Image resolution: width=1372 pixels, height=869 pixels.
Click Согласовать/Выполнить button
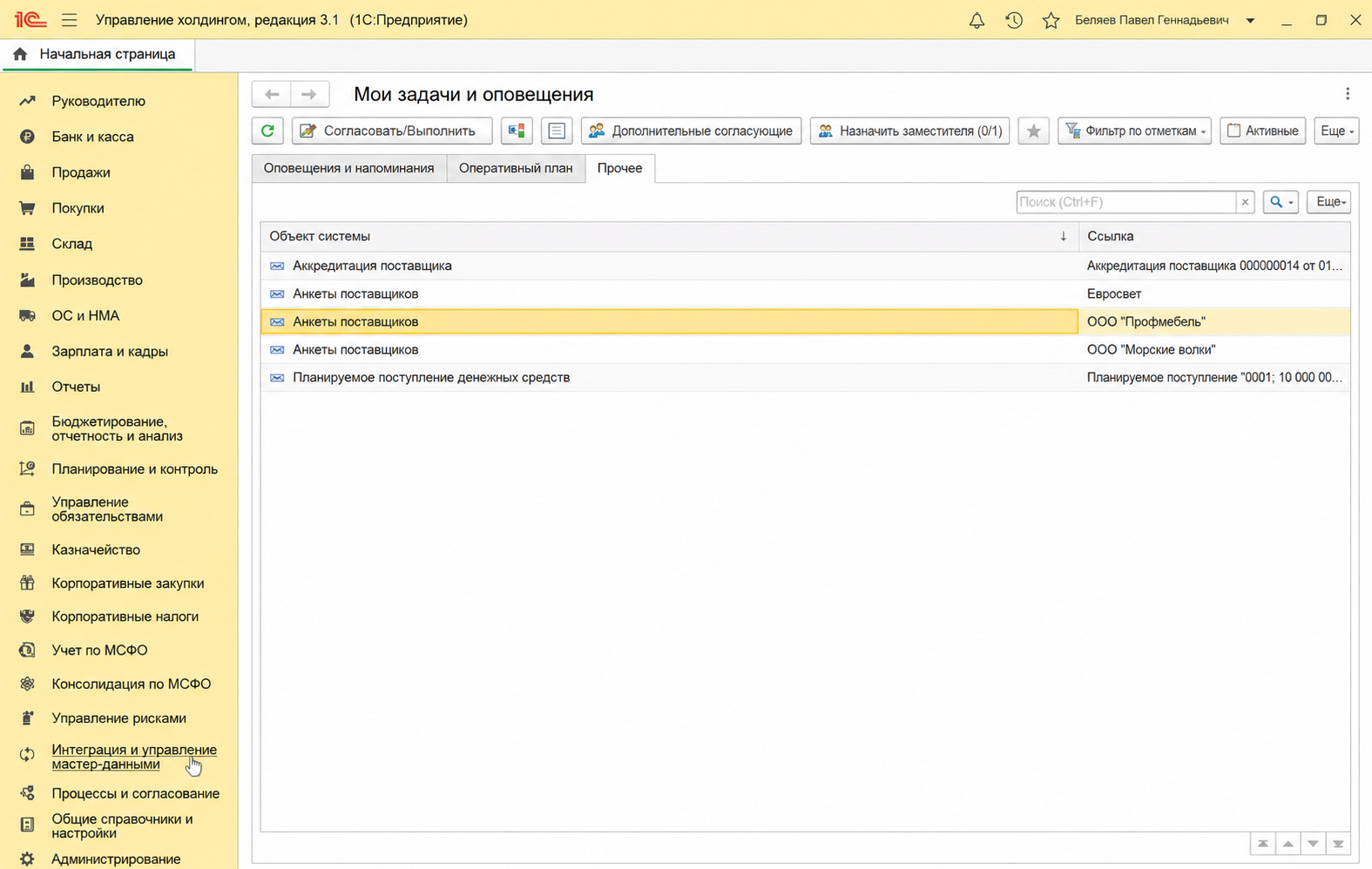392,131
